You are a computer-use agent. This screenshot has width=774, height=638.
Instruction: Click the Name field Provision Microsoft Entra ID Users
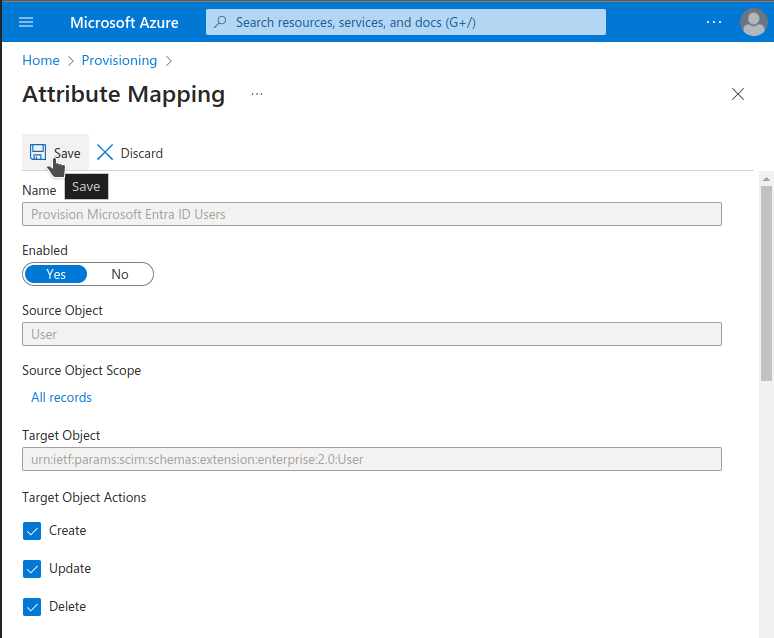(x=372, y=214)
